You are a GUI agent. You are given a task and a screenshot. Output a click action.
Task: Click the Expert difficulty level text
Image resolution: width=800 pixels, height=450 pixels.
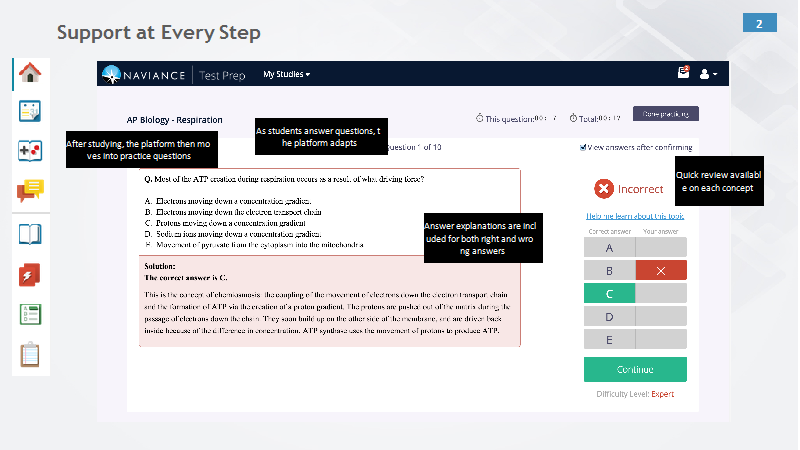[x=662, y=394]
